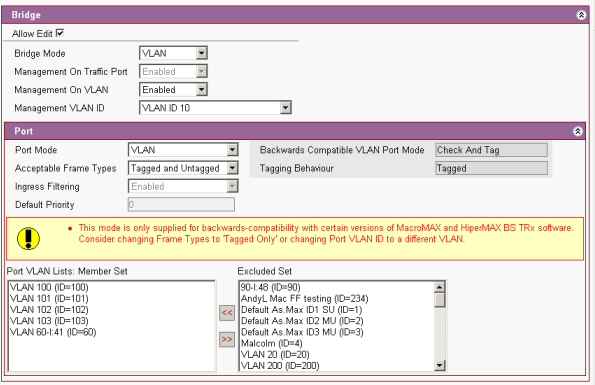The image size is (595, 385).
Task: Open Acceptable Frame Types dropdown
Action: point(183,168)
